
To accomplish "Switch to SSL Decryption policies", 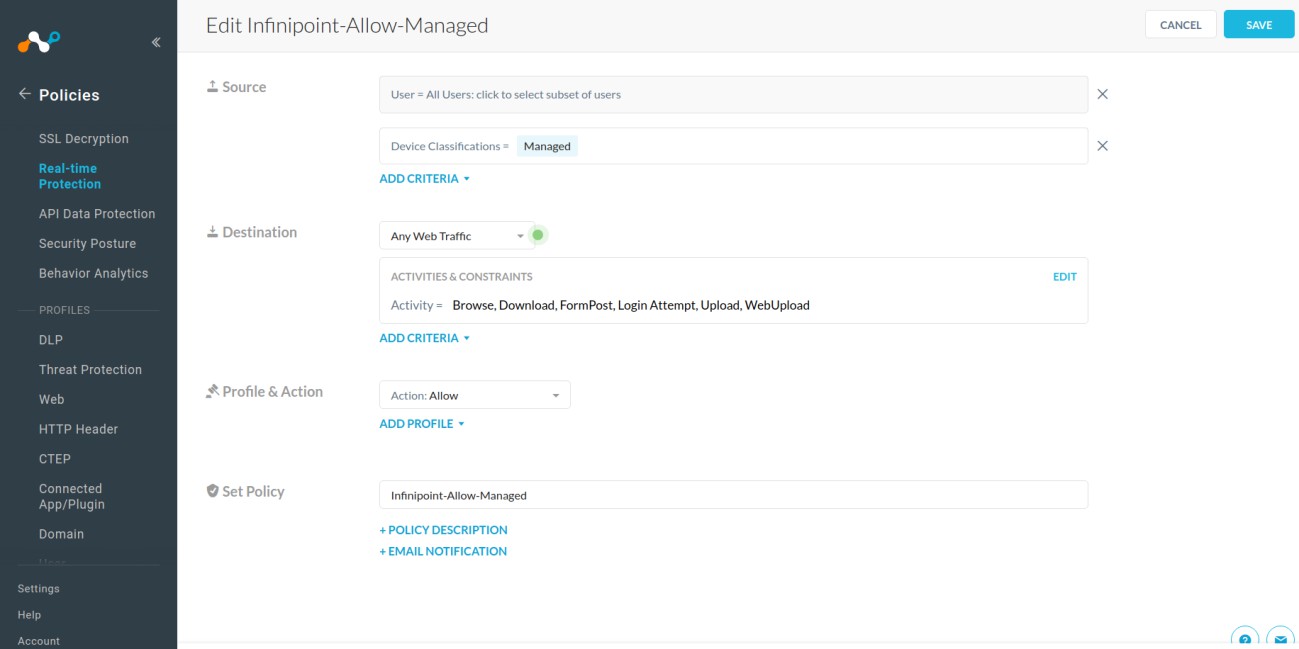I will (x=84, y=138).
